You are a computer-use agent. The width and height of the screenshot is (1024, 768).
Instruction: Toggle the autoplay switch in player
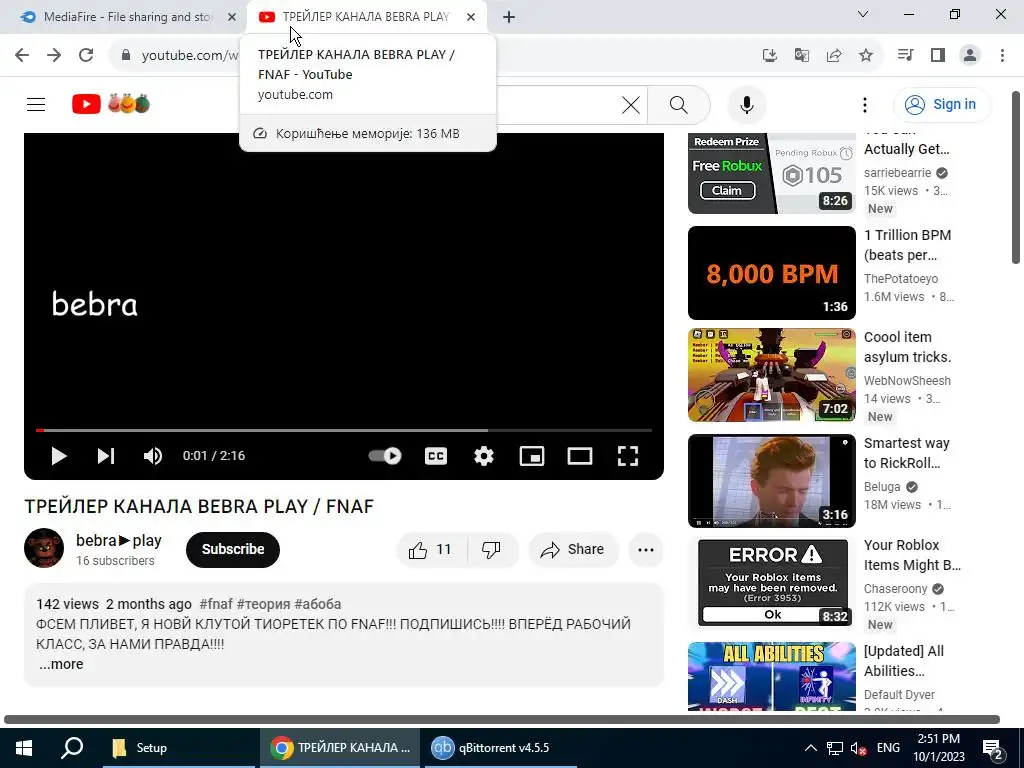[x=385, y=456]
